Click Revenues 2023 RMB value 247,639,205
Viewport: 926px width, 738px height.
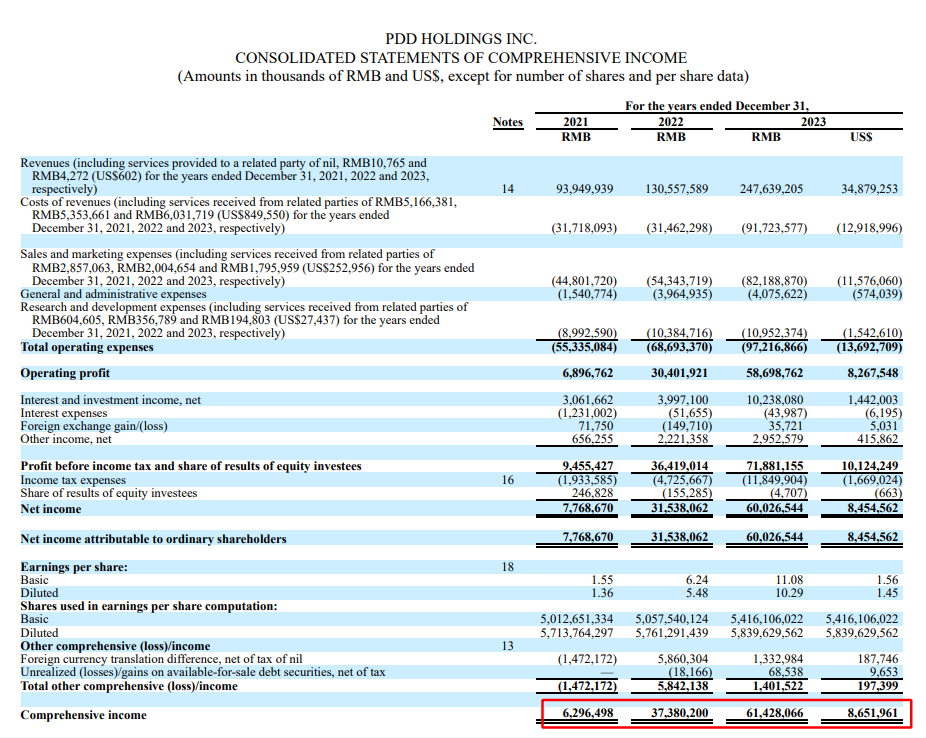pyautogui.click(x=771, y=189)
